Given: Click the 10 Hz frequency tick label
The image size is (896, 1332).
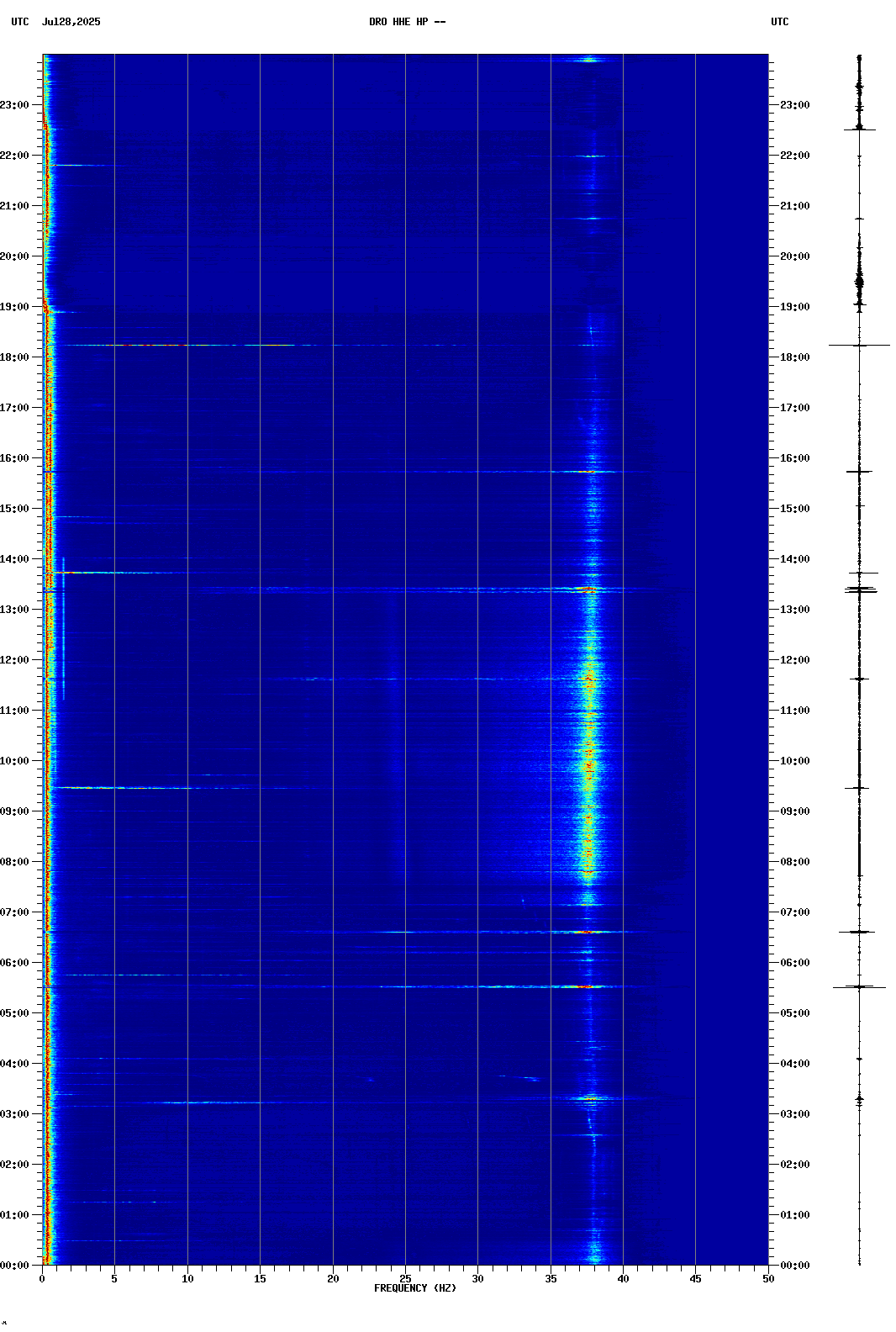Looking at the screenshot, I should [187, 1279].
